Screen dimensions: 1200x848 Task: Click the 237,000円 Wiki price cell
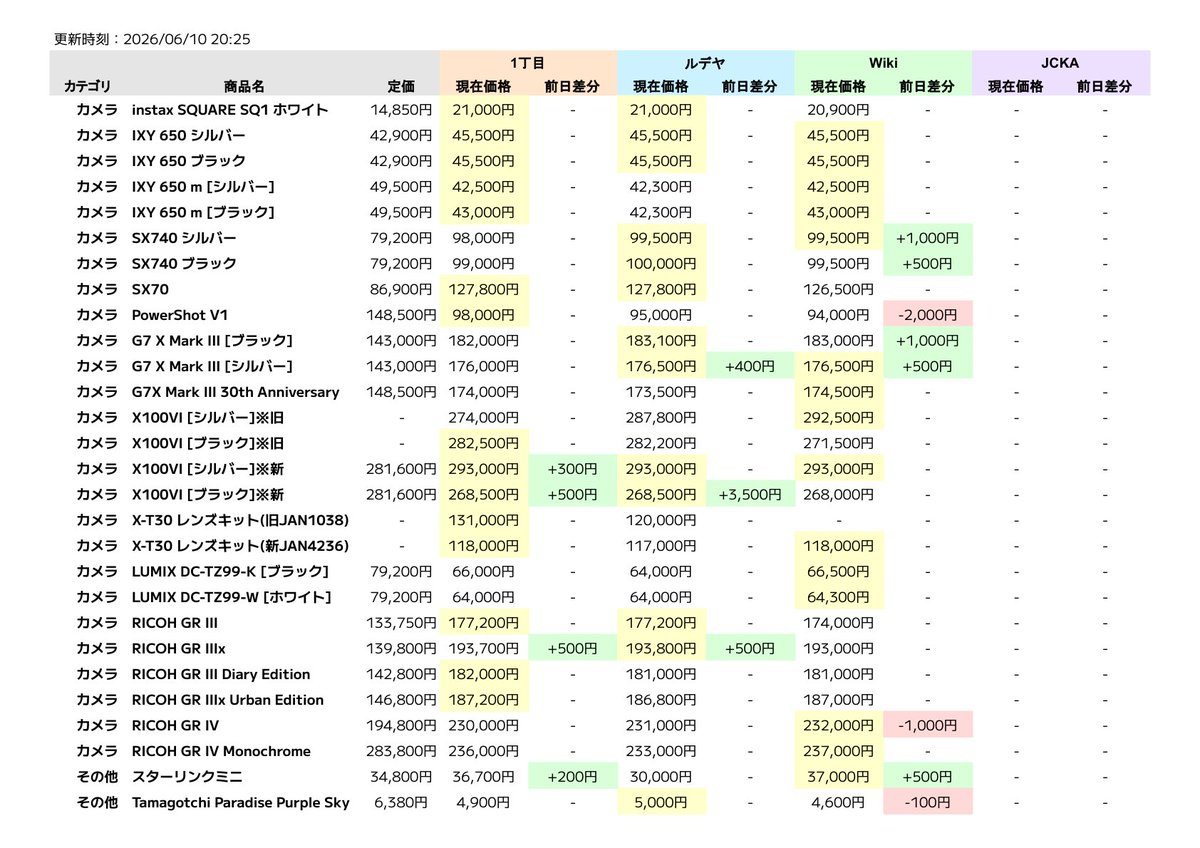(x=839, y=751)
